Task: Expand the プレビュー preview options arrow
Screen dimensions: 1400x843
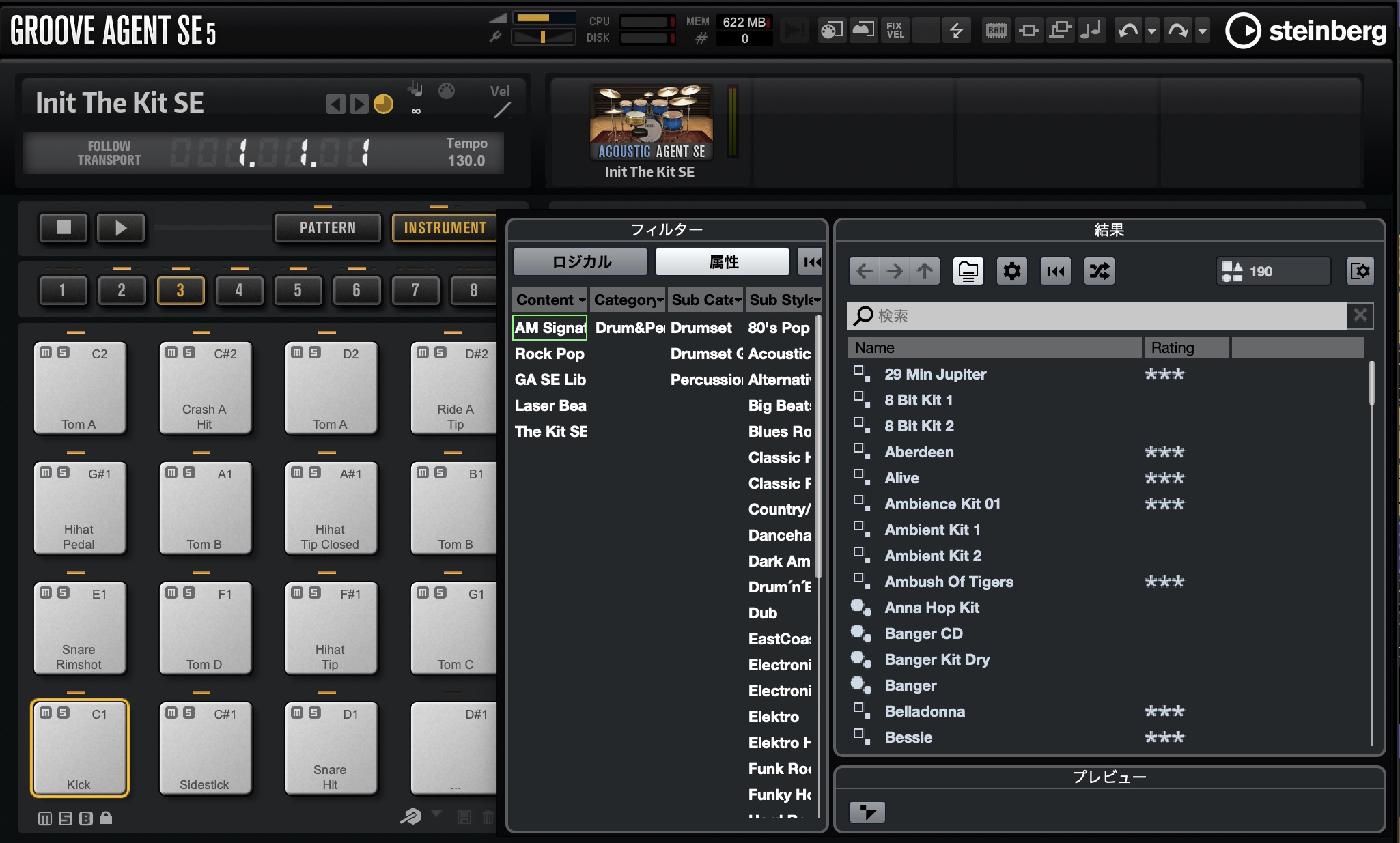Action: (867, 812)
